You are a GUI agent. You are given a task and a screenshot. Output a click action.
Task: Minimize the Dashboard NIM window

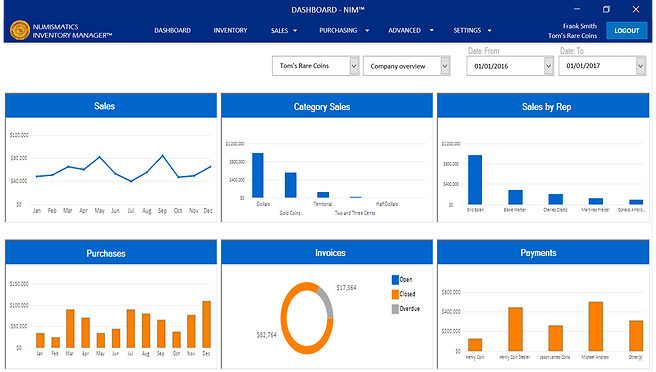click(x=577, y=9)
